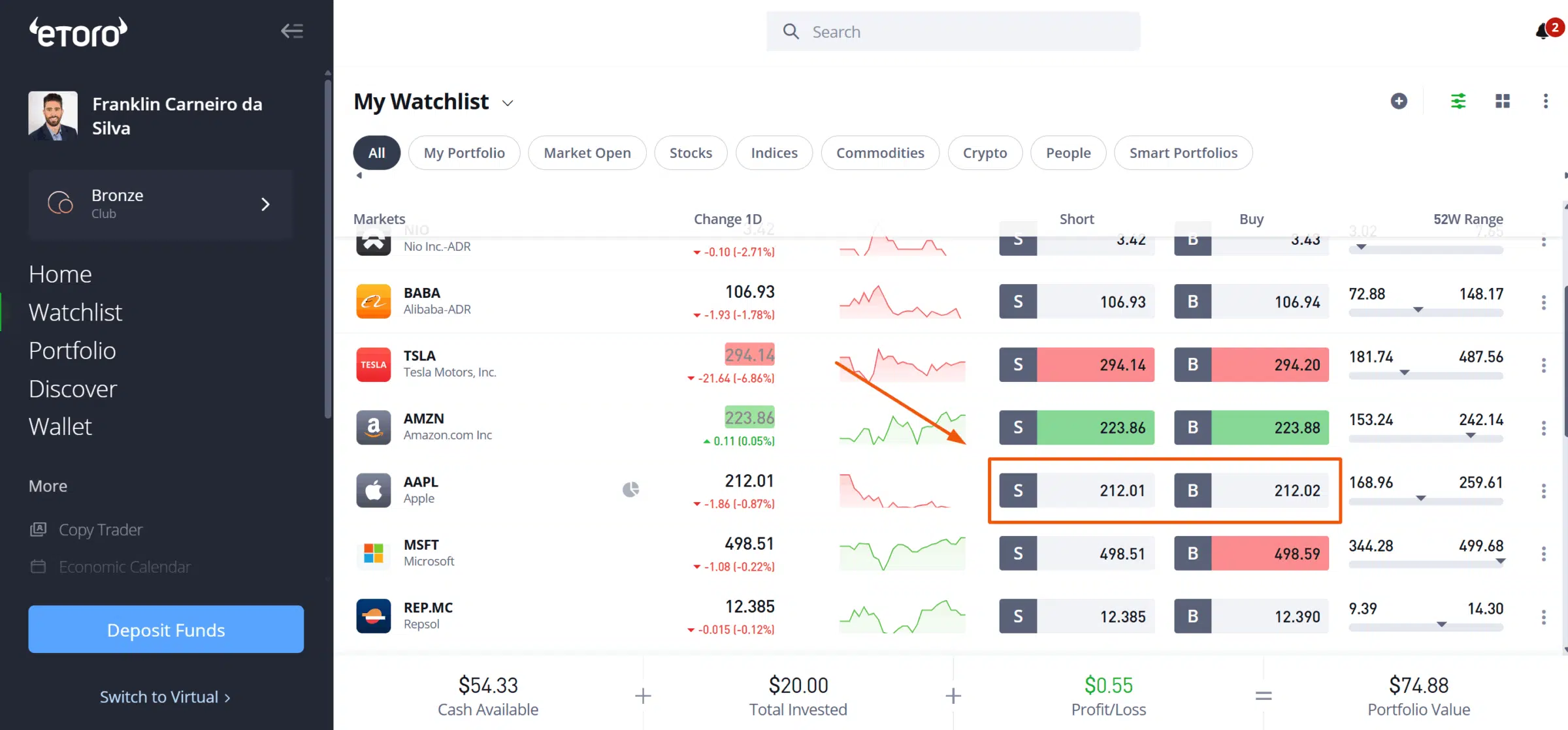Image resolution: width=1568 pixels, height=730 pixels.
Task: Open Portfolio in sidebar
Action: [73, 351]
